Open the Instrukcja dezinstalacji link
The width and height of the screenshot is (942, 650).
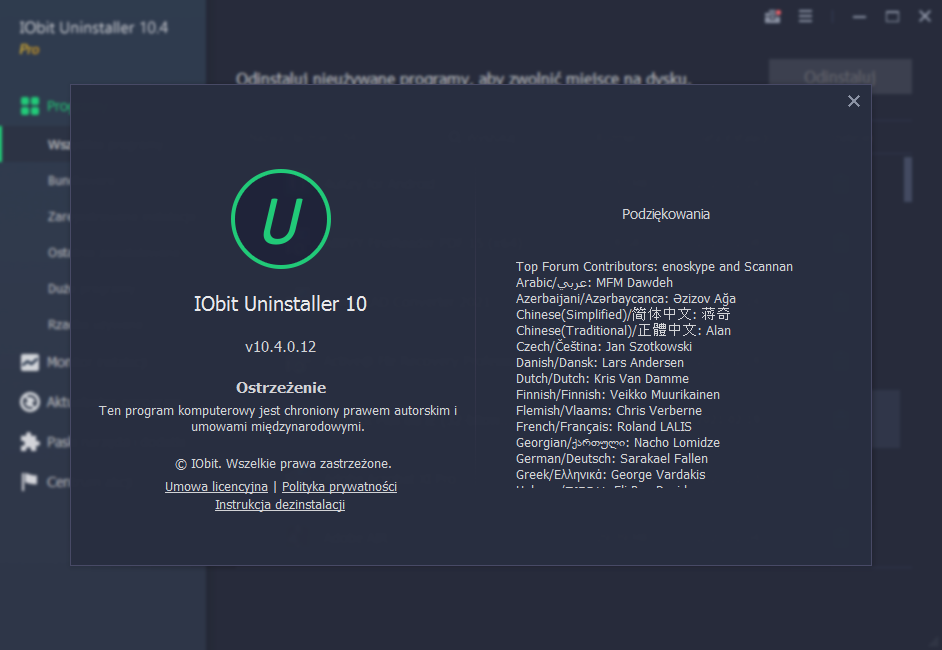tap(280, 505)
